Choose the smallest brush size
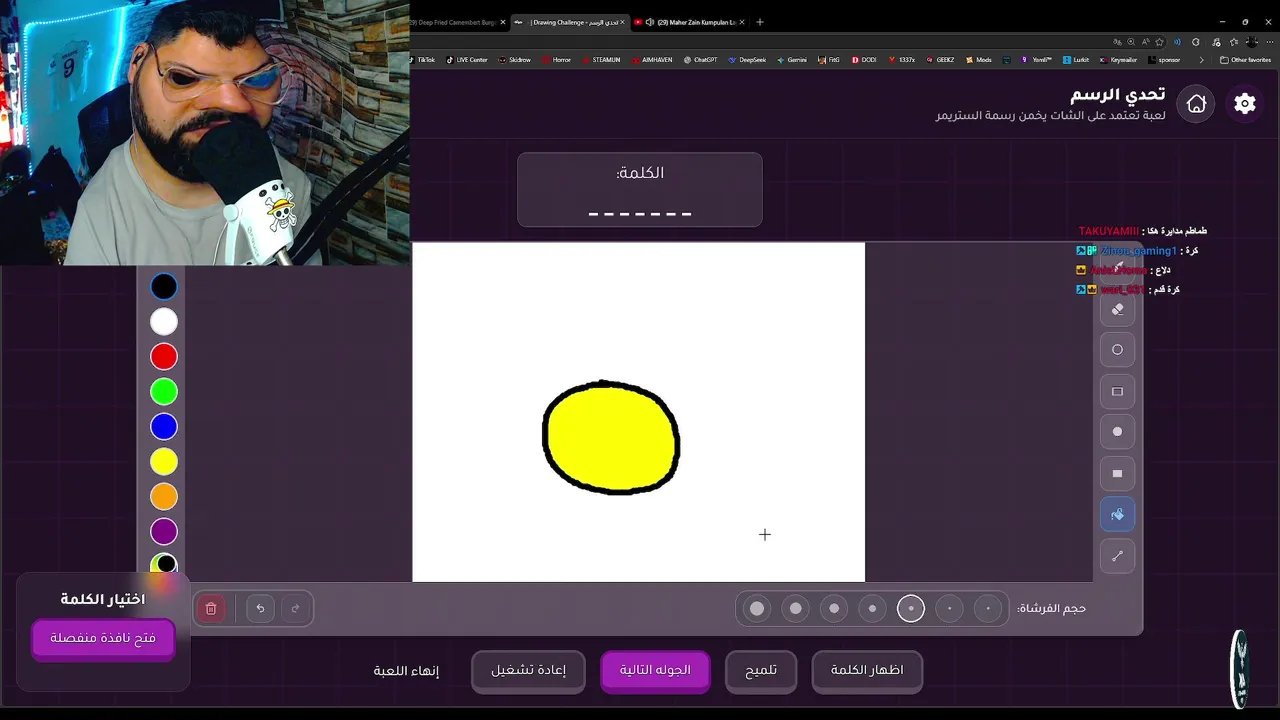1280x720 pixels. (x=988, y=608)
